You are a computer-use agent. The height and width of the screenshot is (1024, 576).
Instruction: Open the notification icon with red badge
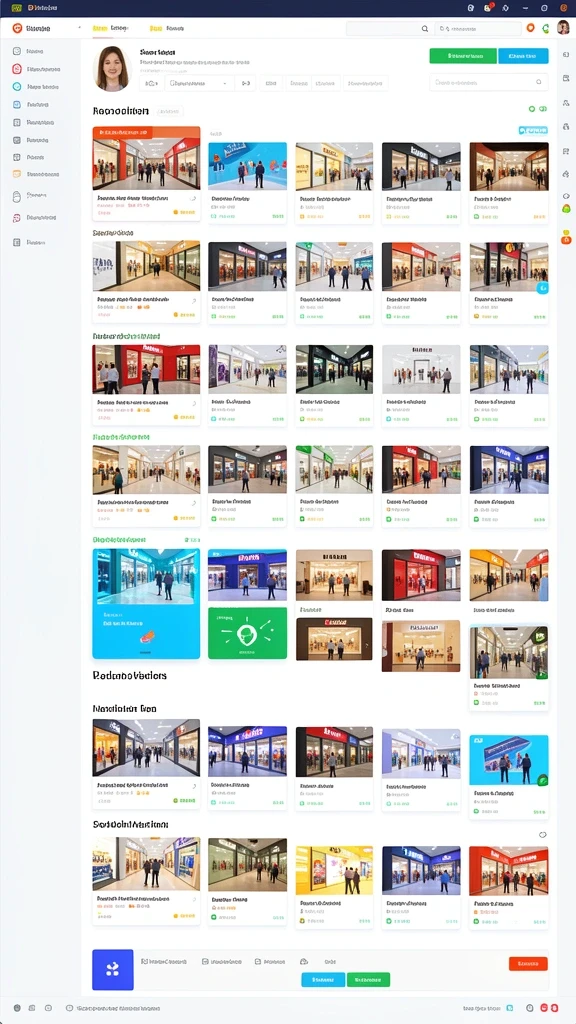click(x=488, y=8)
